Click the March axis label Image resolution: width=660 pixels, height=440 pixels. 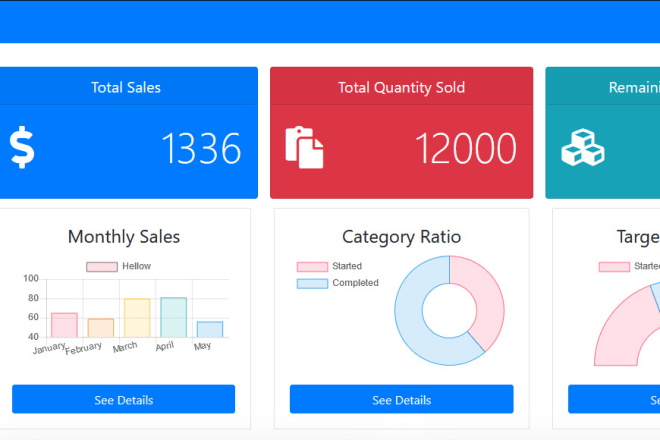[125, 347]
